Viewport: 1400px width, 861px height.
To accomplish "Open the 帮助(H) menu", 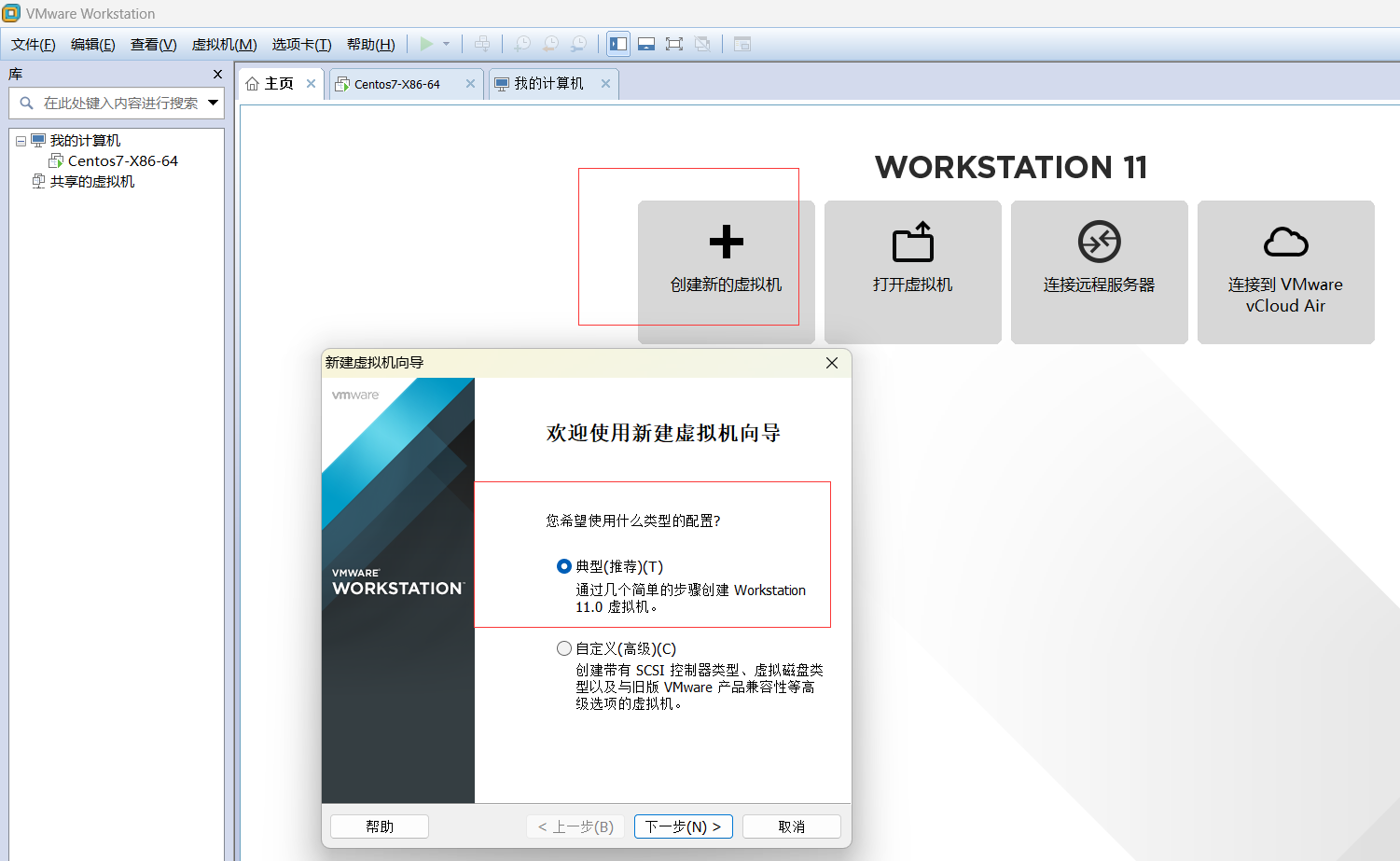I will (x=371, y=45).
